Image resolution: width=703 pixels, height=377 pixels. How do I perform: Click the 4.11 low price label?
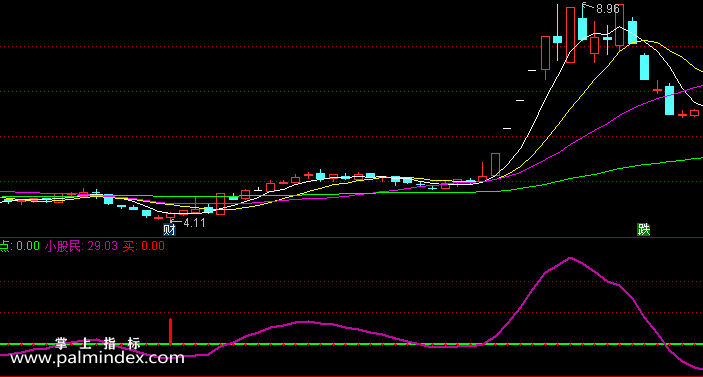point(194,223)
